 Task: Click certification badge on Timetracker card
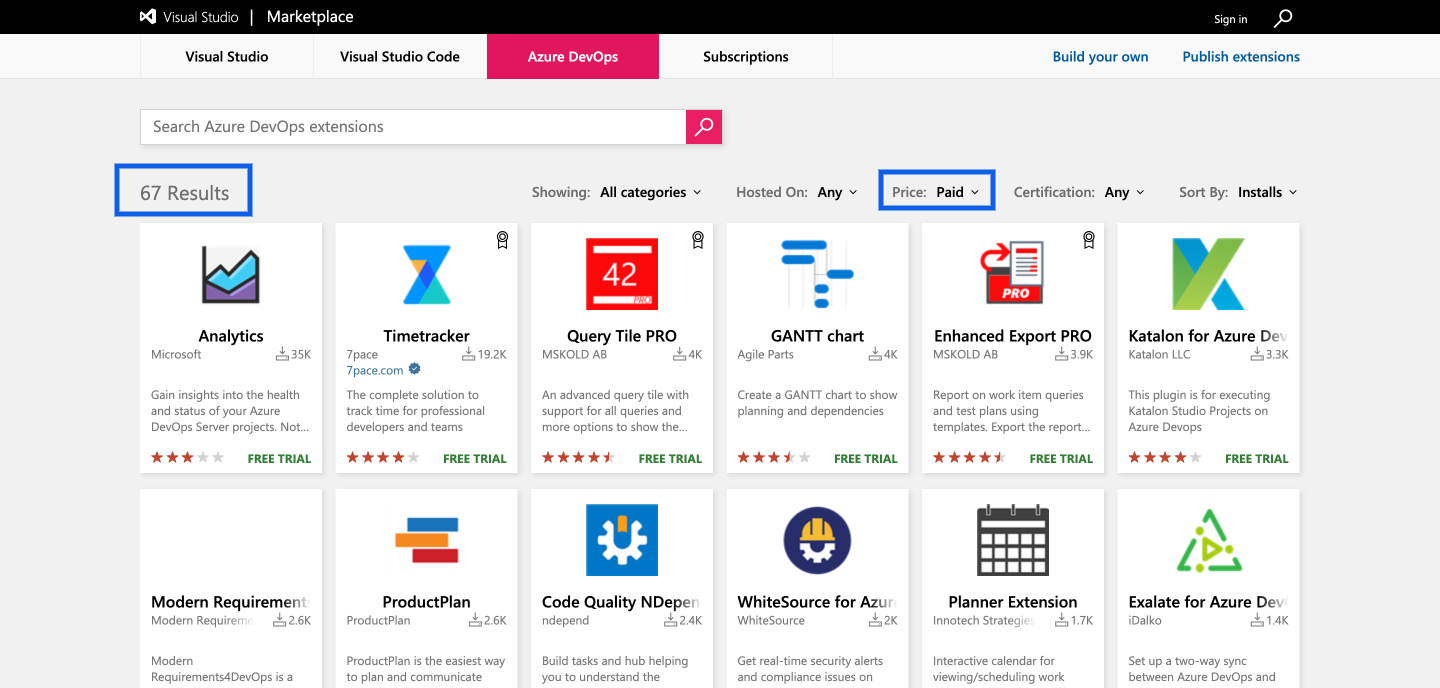502,240
